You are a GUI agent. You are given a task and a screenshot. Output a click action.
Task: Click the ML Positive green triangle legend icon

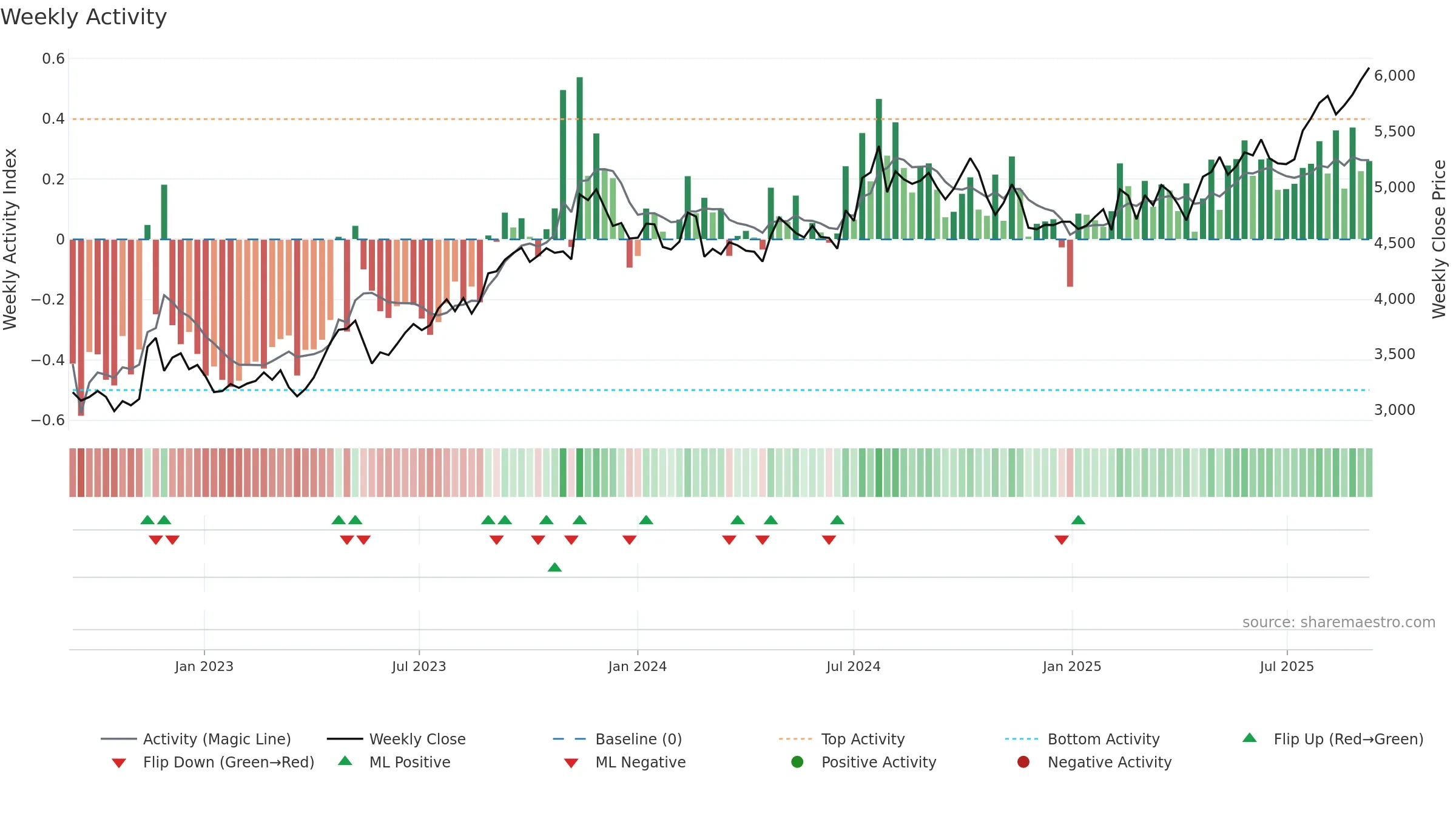click(345, 761)
